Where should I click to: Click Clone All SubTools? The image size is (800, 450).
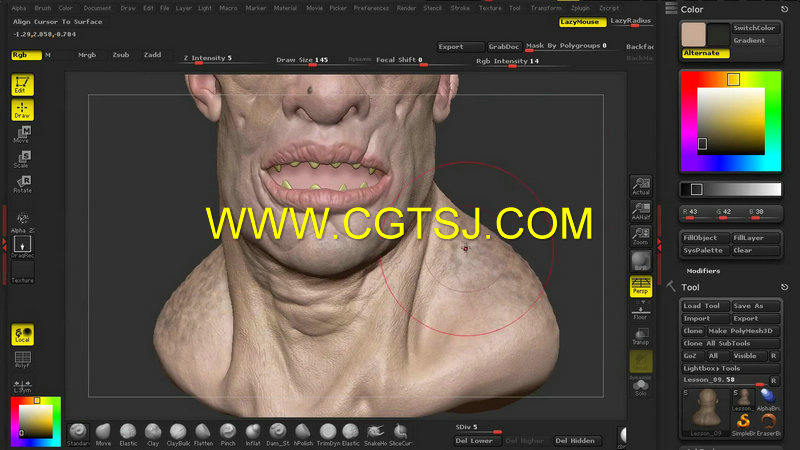[730, 343]
